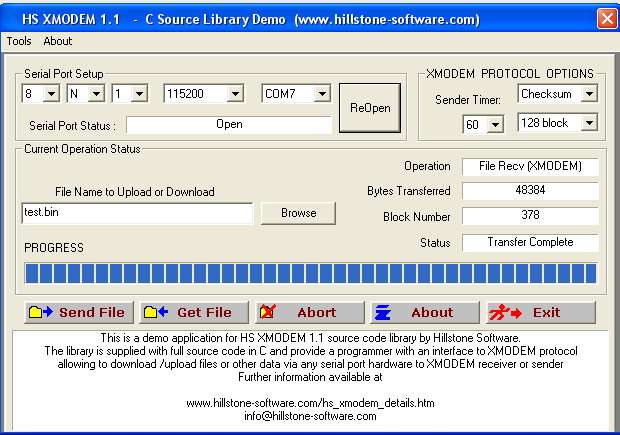This screenshot has width=620, height=435.
Task: Click the folder arrow icon on Send File
Action: click(x=41, y=312)
